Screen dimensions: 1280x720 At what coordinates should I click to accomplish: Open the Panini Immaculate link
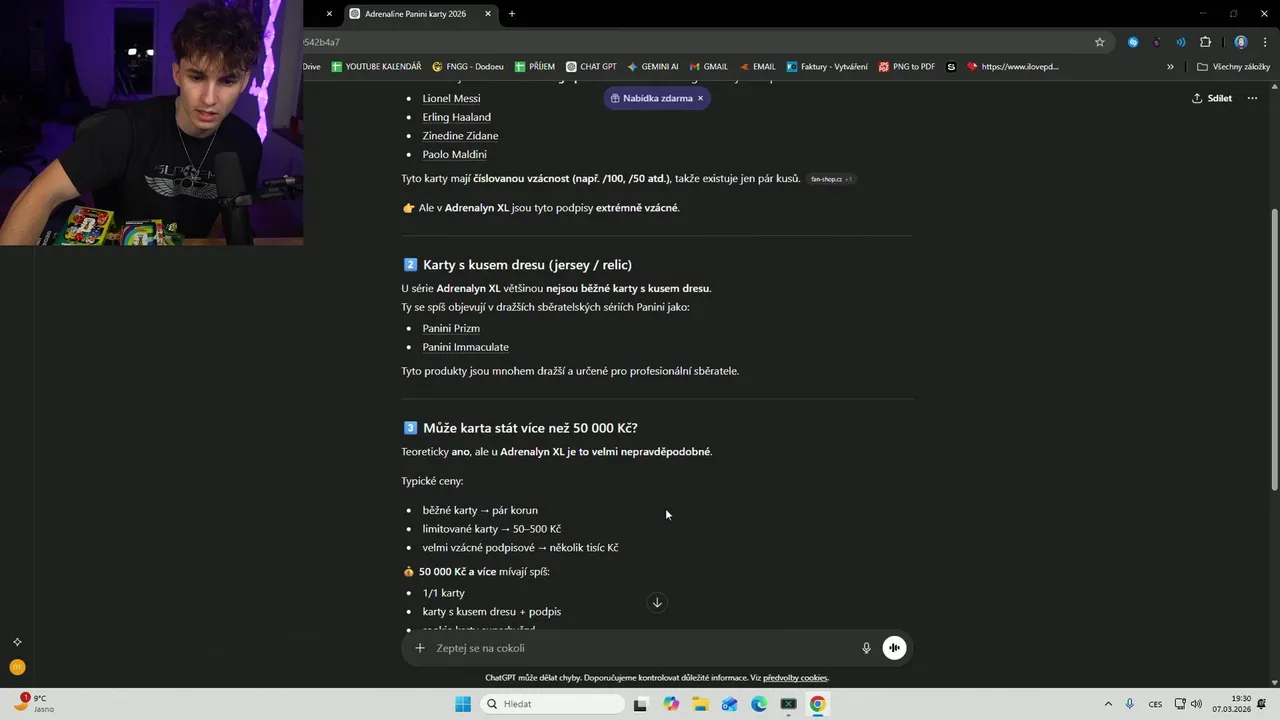465,347
